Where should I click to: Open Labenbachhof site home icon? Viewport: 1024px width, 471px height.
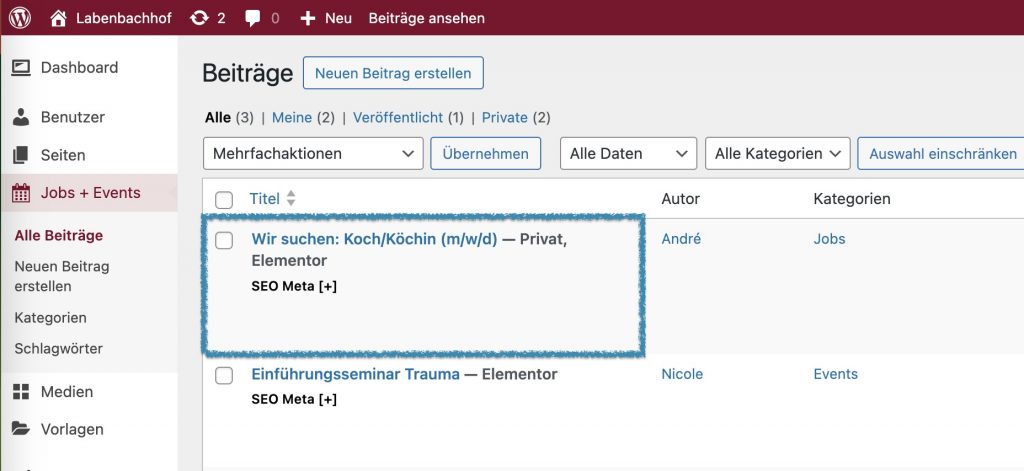(59, 18)
